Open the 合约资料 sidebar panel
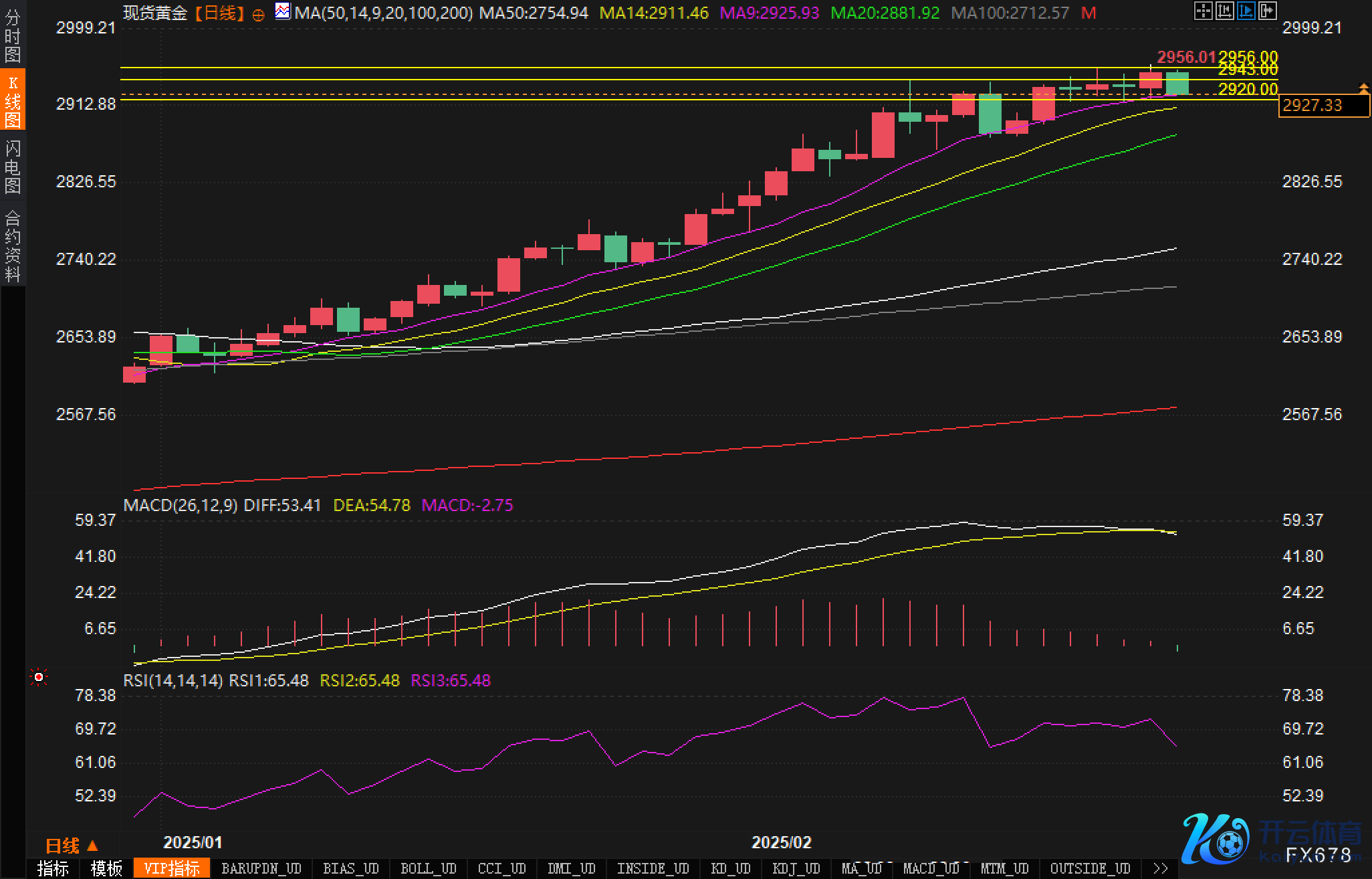The height and width of the screenshot is (879, 1372). click(13, 245)
